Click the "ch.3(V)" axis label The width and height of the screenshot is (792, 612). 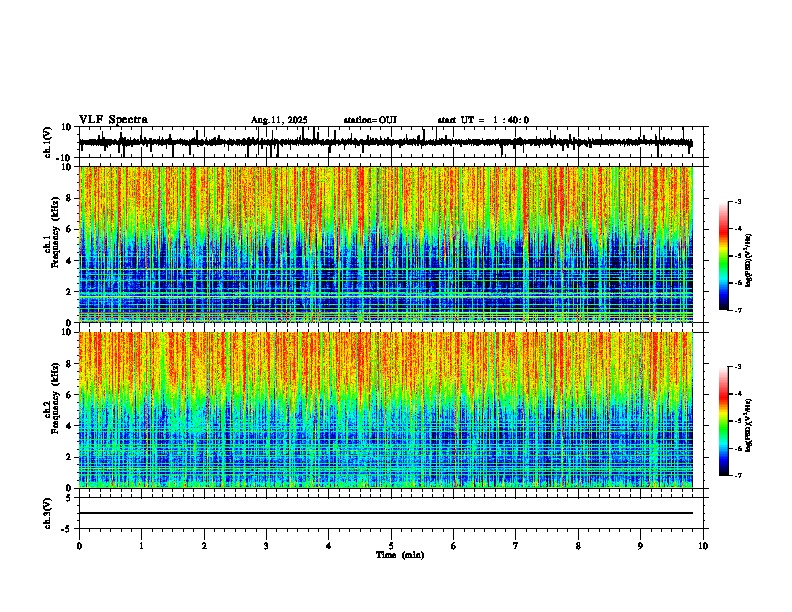coord(48,513)
